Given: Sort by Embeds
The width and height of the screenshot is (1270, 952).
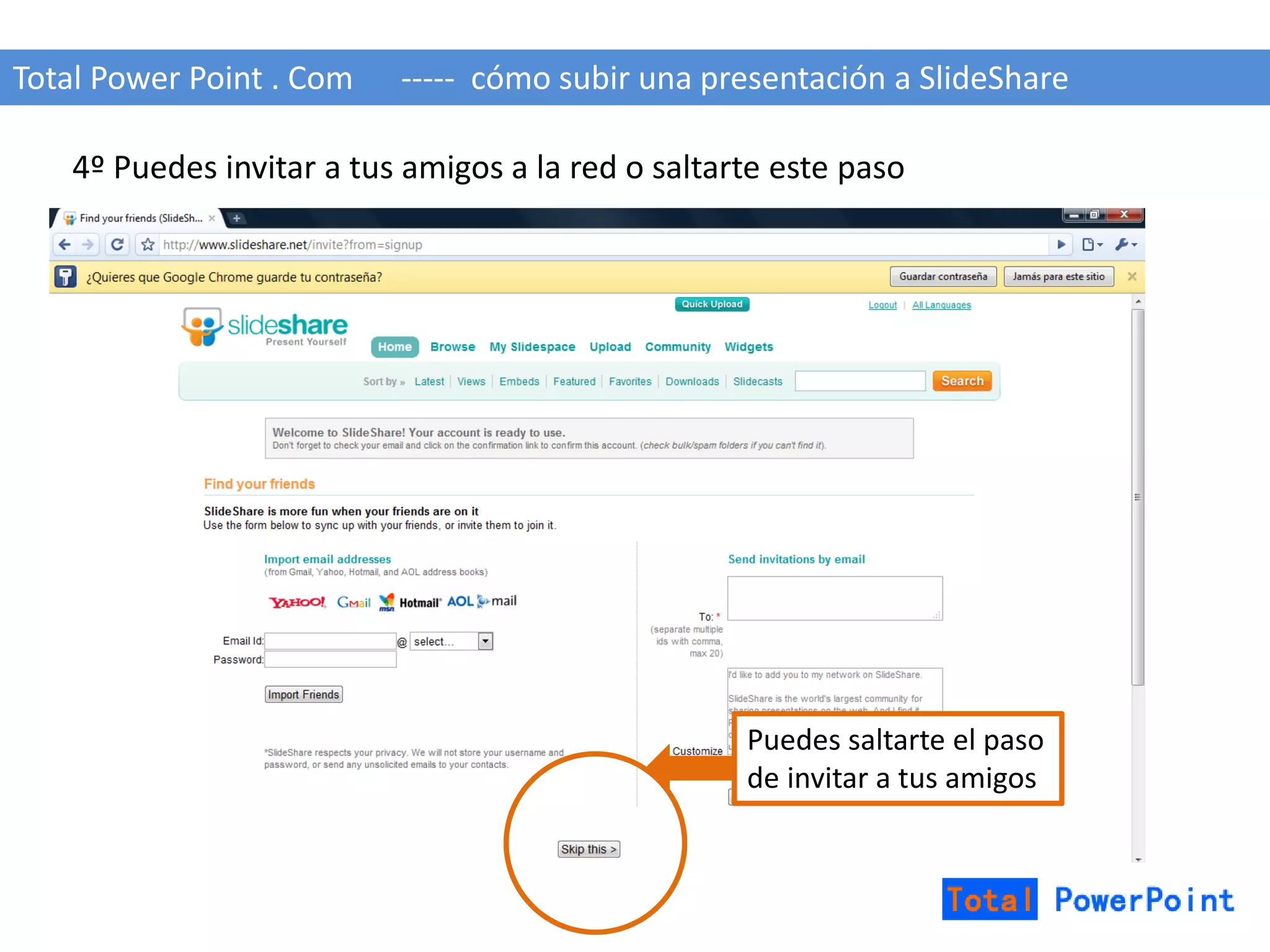Looking at the screenshot, I should (519, 382).
